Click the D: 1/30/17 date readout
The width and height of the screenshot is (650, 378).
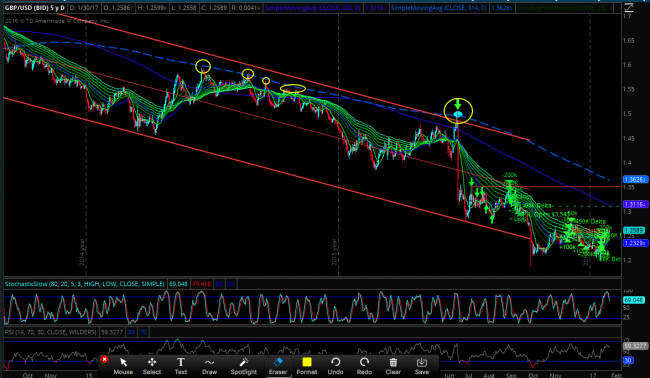coord(83,7)
